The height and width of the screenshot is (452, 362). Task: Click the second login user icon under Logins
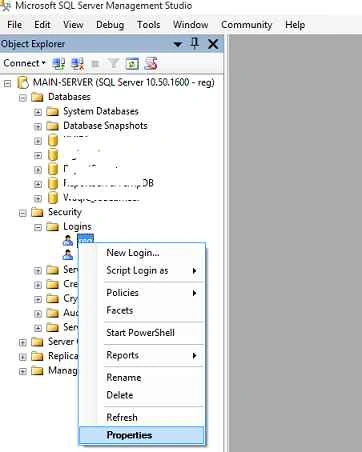point(68,255)
